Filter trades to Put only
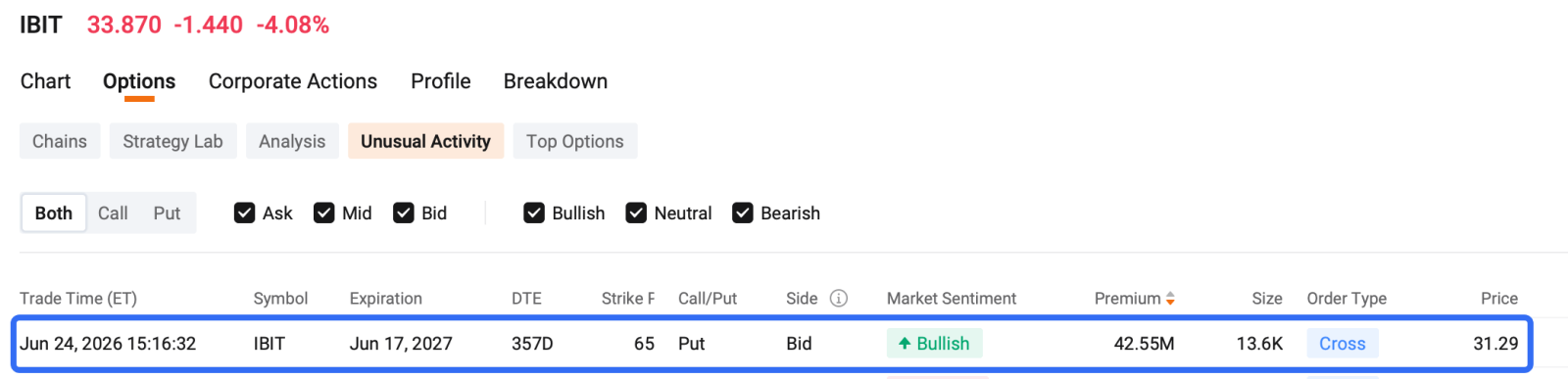This screenshot has width=1568, height=379. point(167,213)
